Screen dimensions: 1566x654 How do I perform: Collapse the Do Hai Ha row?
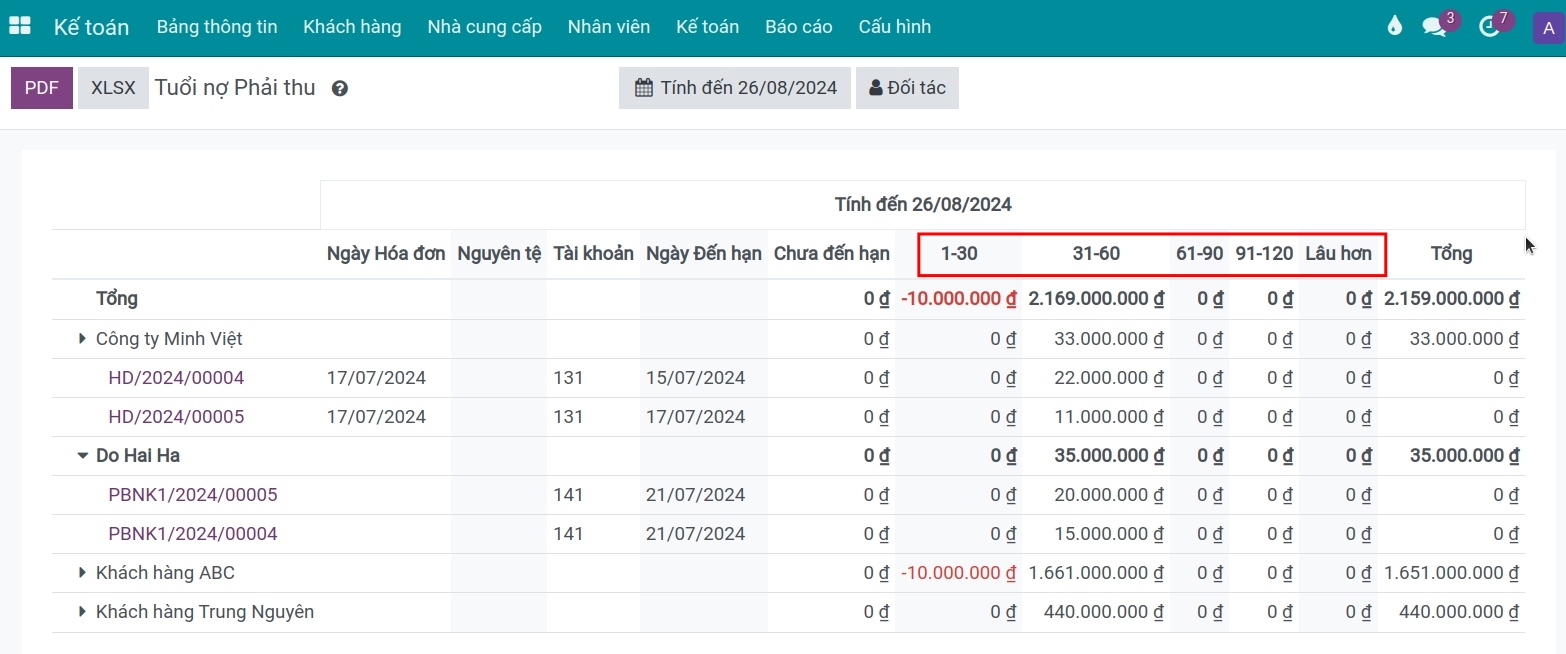(82, 456)
